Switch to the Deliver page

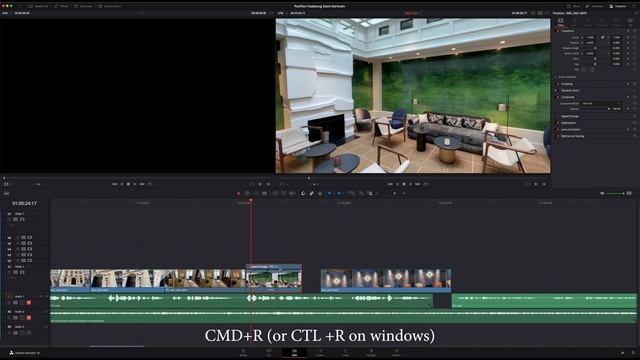[396, 352]
